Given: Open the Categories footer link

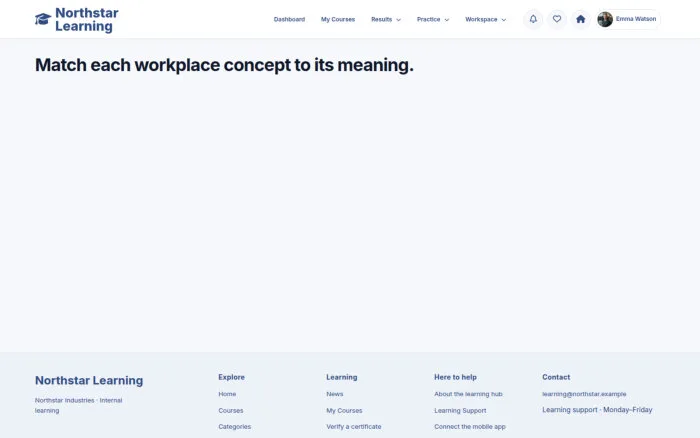Looking at the screenshot, I should click(235, 426).
